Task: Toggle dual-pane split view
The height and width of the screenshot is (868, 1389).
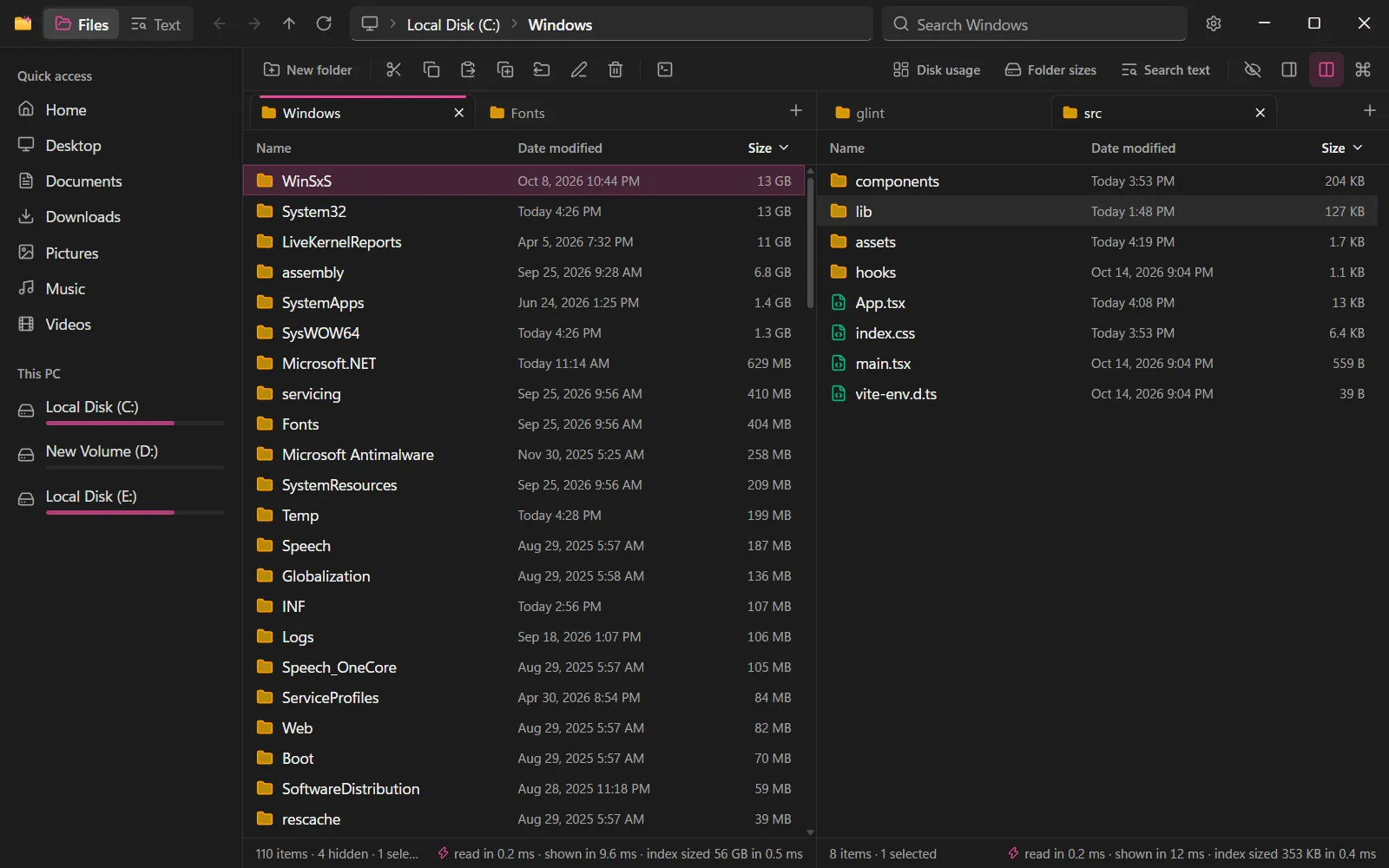Action: [1326, 69]
